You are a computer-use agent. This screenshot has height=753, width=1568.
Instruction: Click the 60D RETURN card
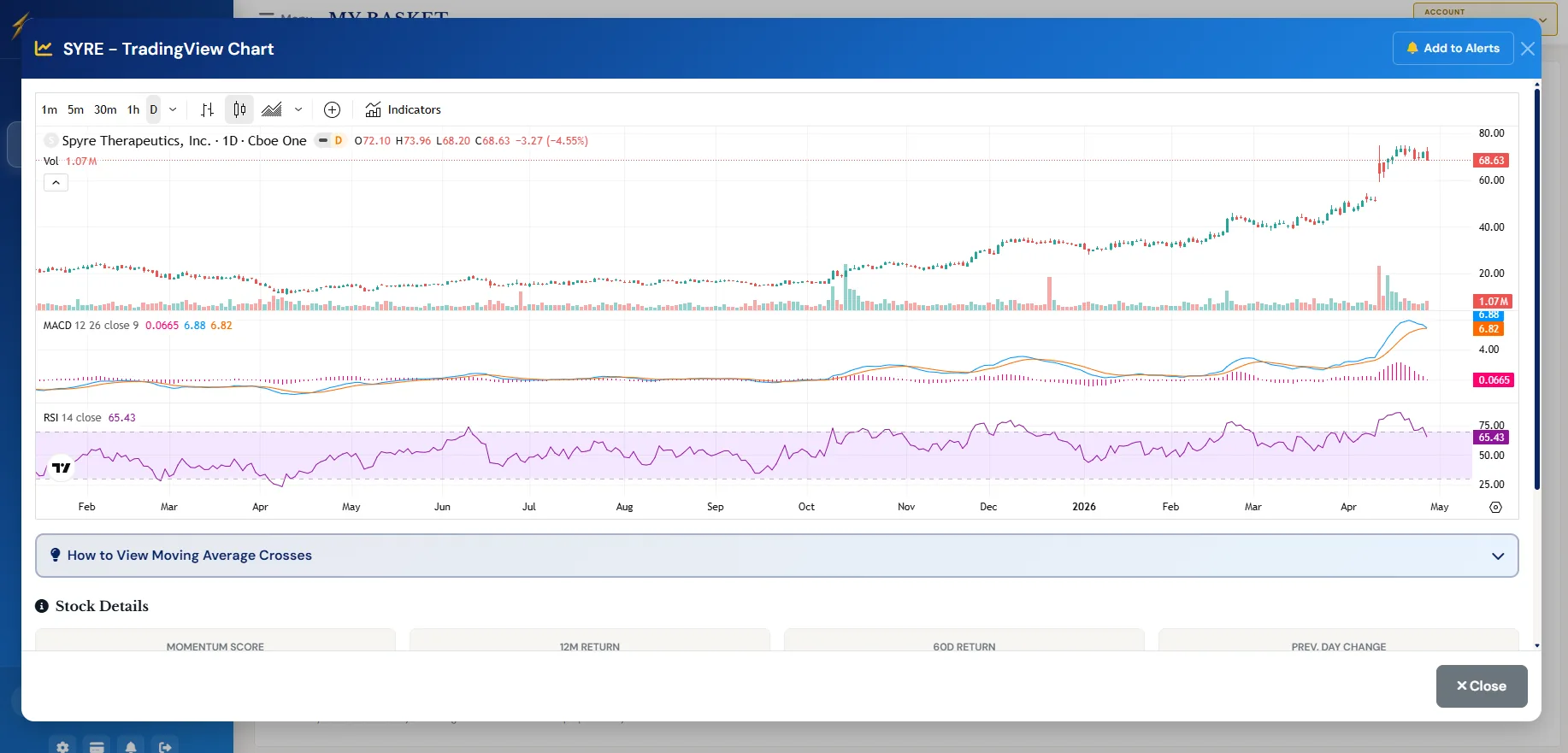(x=964, y=640)
